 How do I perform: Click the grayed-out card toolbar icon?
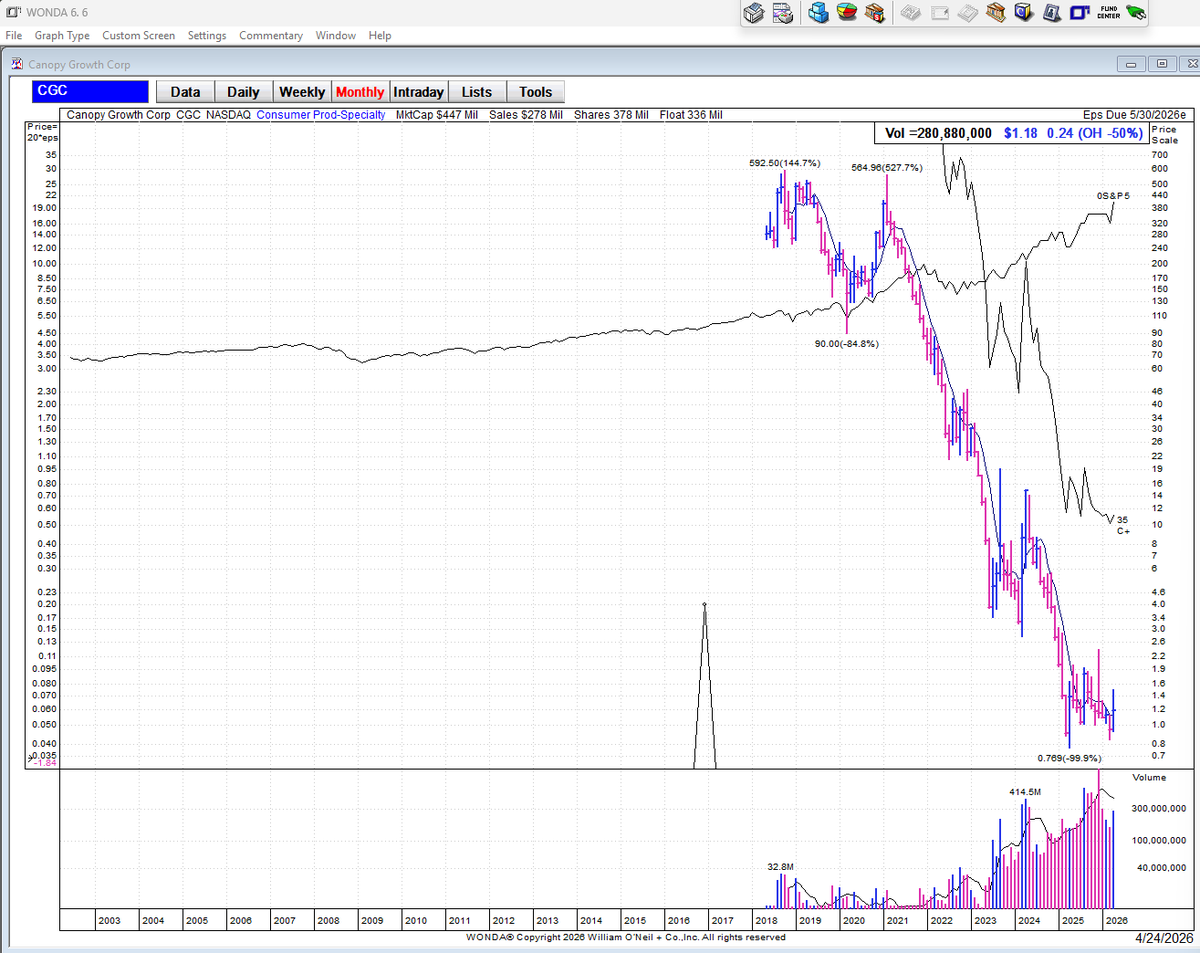click(x=939, y=13)
